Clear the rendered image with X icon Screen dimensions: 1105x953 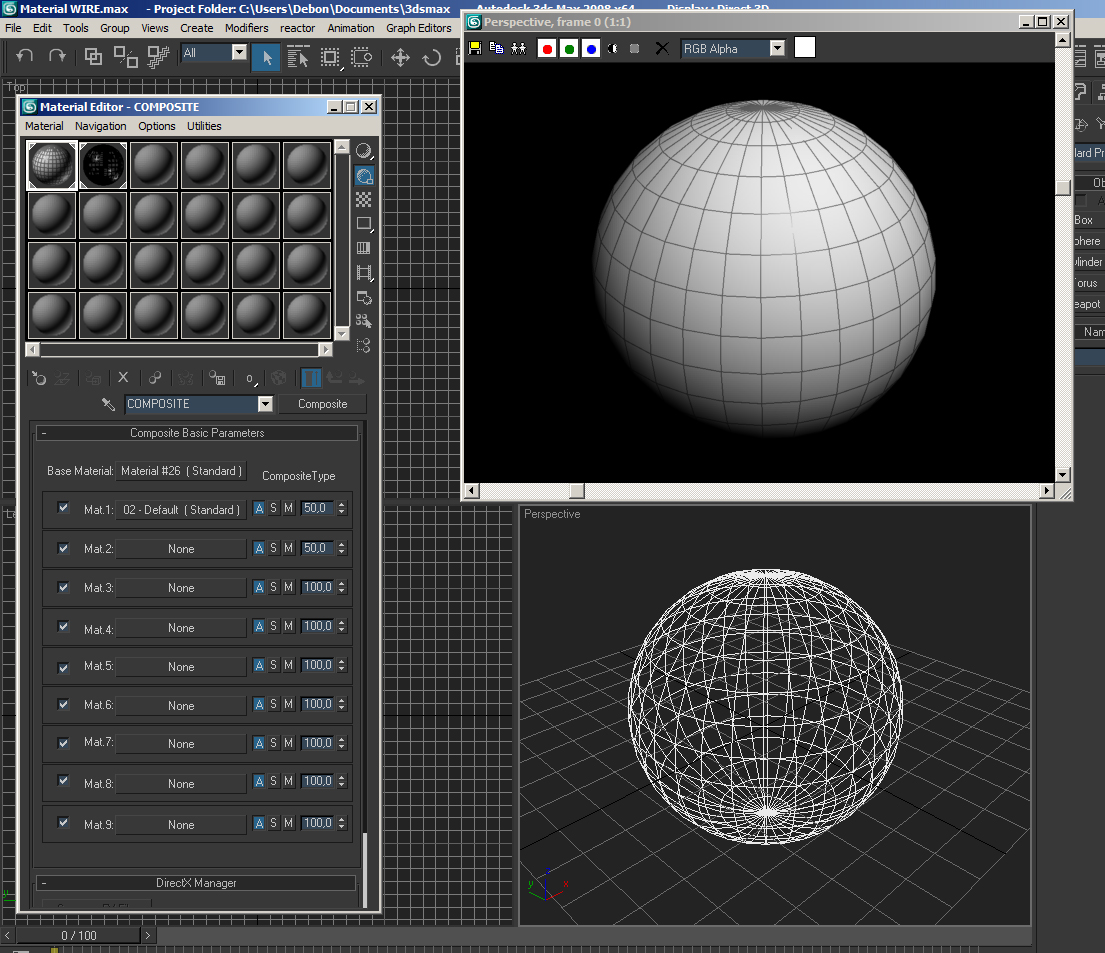661,48
